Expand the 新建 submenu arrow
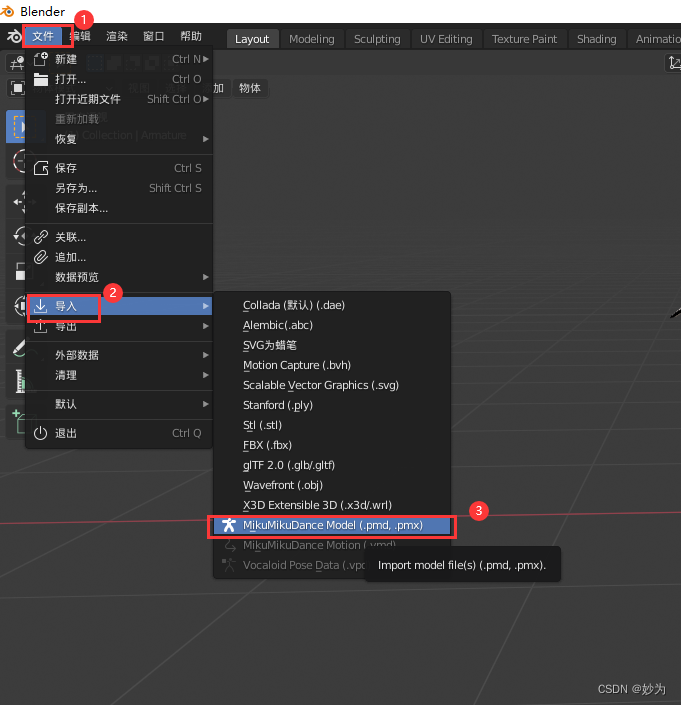681x705 pixels. pyautogui.click(x=206, y=59)
